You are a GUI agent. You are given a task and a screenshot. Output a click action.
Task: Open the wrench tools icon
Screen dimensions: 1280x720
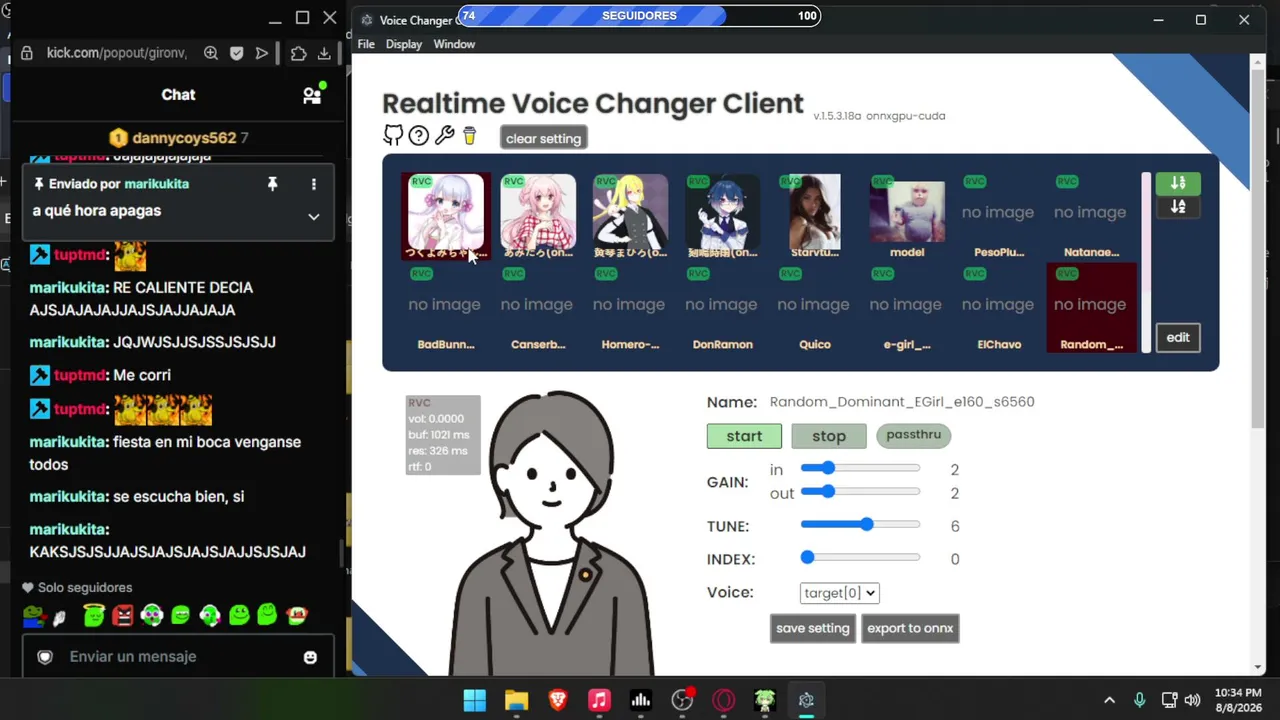tap(445, 136)
